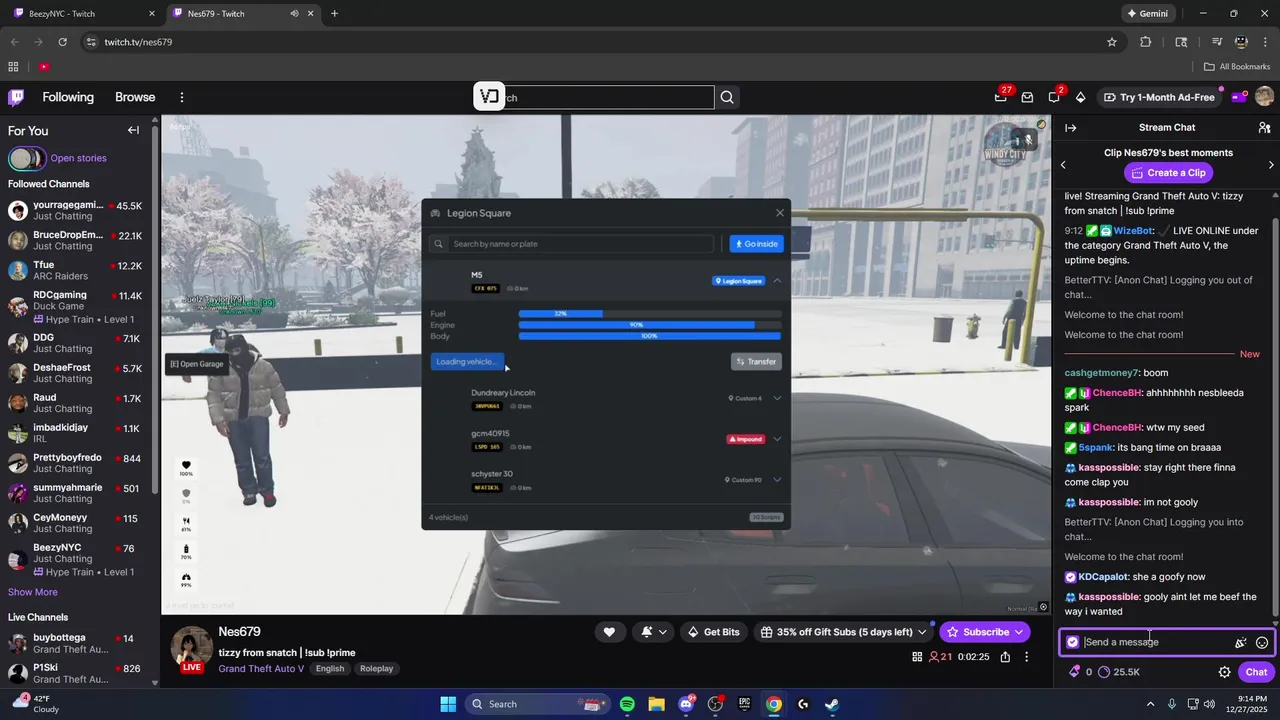Screen dimensions: 1280x720
Task: Open the three-dot menu next to Browse
Action: [182, 97]
